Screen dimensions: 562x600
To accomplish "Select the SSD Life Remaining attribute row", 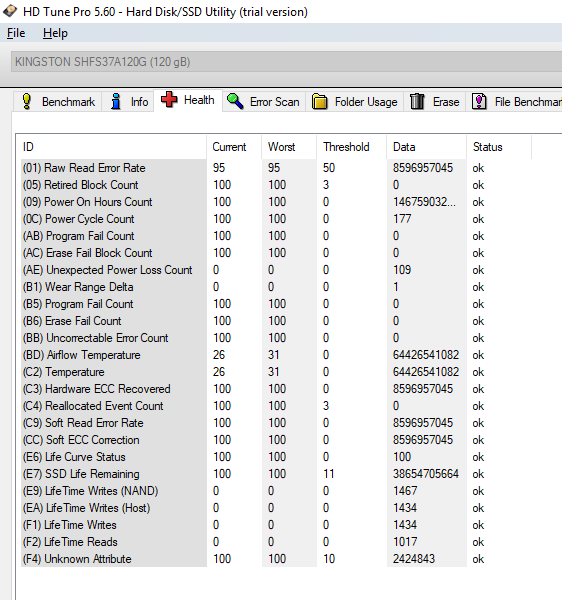I will pyautogui.click(x=252, y=474).
